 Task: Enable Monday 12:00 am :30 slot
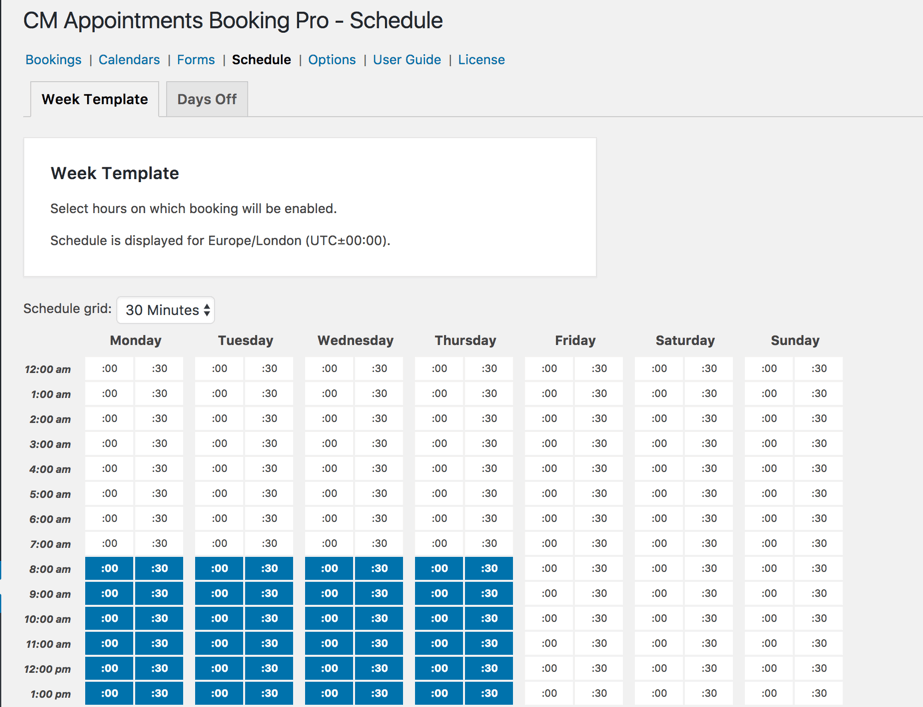point(159,369)
